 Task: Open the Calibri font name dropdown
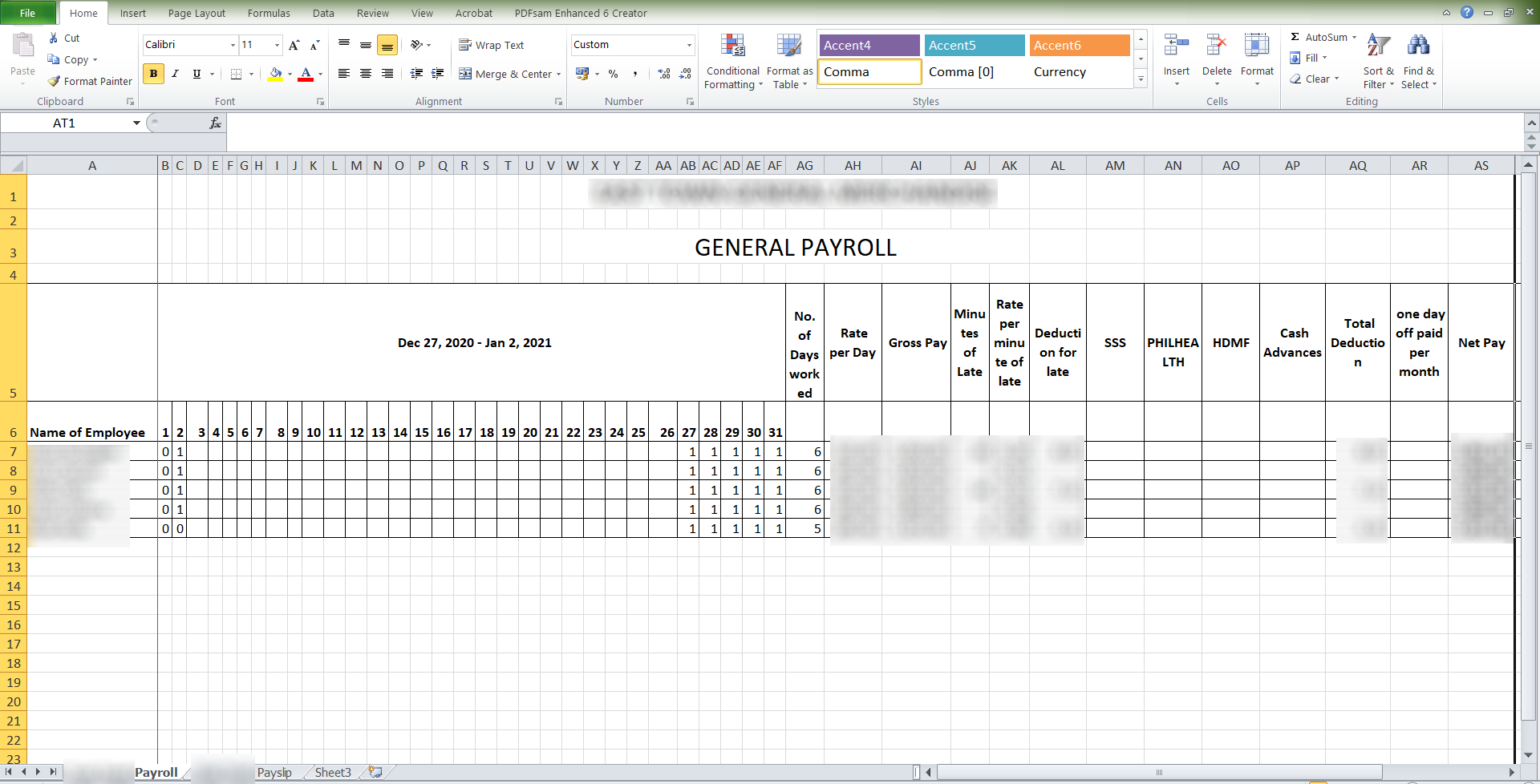pyautogui.click(x=233, y=45)
